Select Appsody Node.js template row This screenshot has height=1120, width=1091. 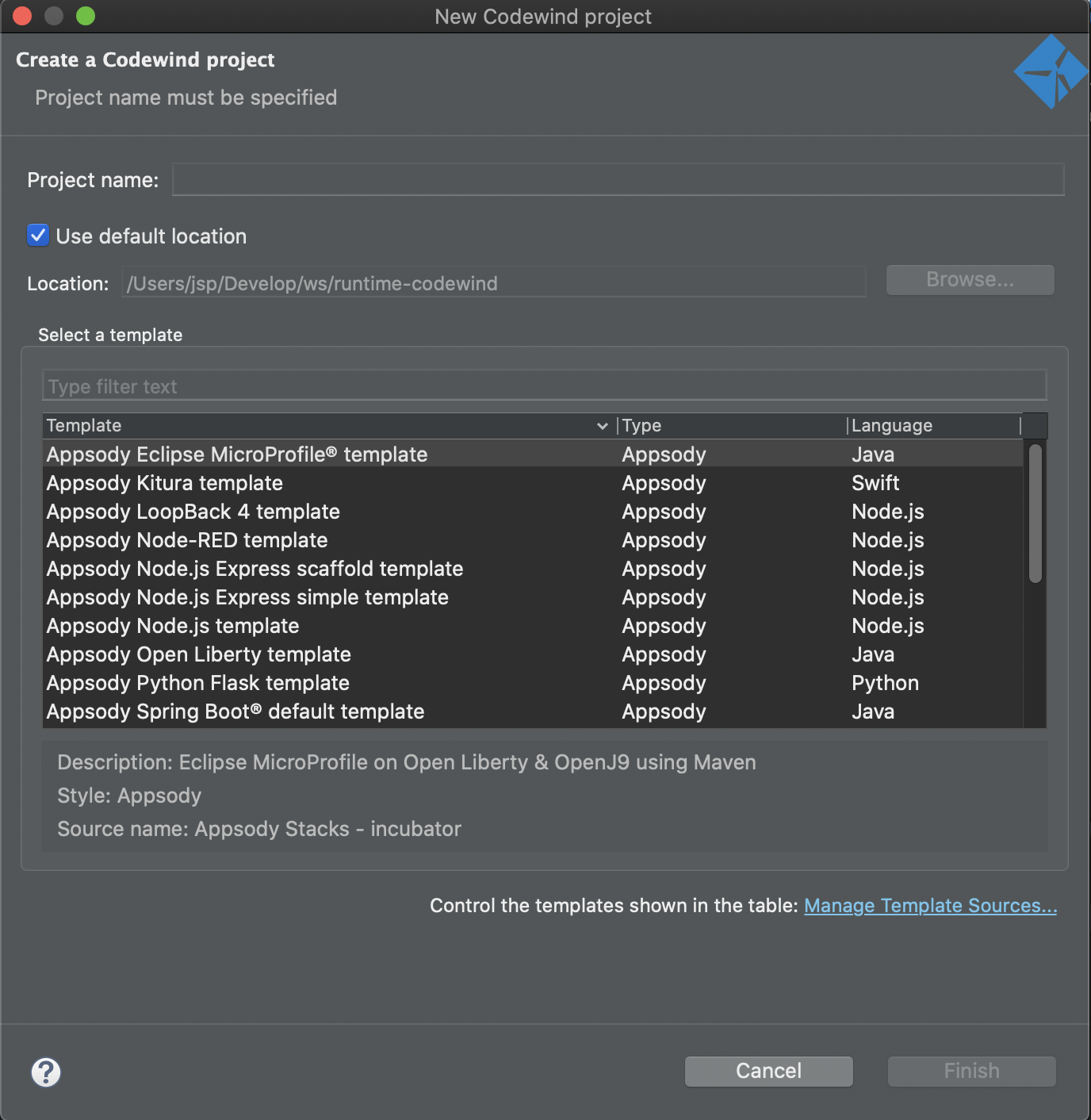click(x=533, y=626)
